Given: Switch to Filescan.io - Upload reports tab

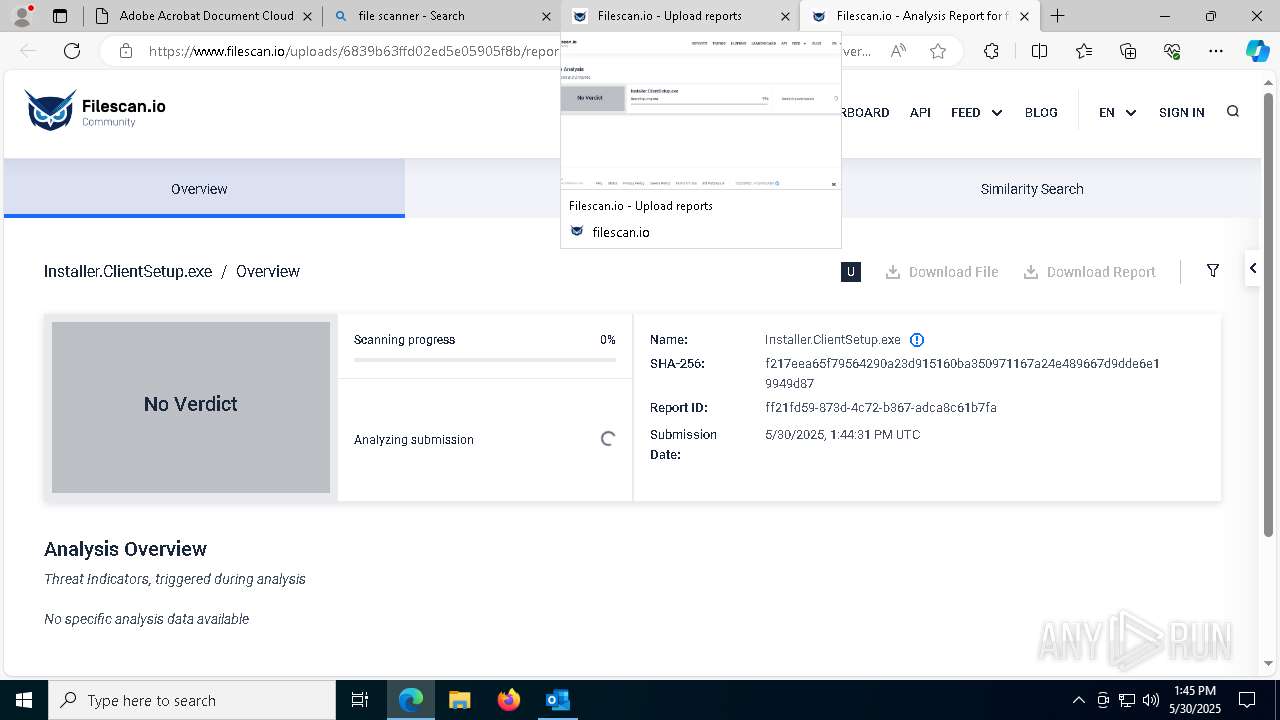Looking at the screenshot, I should (680, 16).
